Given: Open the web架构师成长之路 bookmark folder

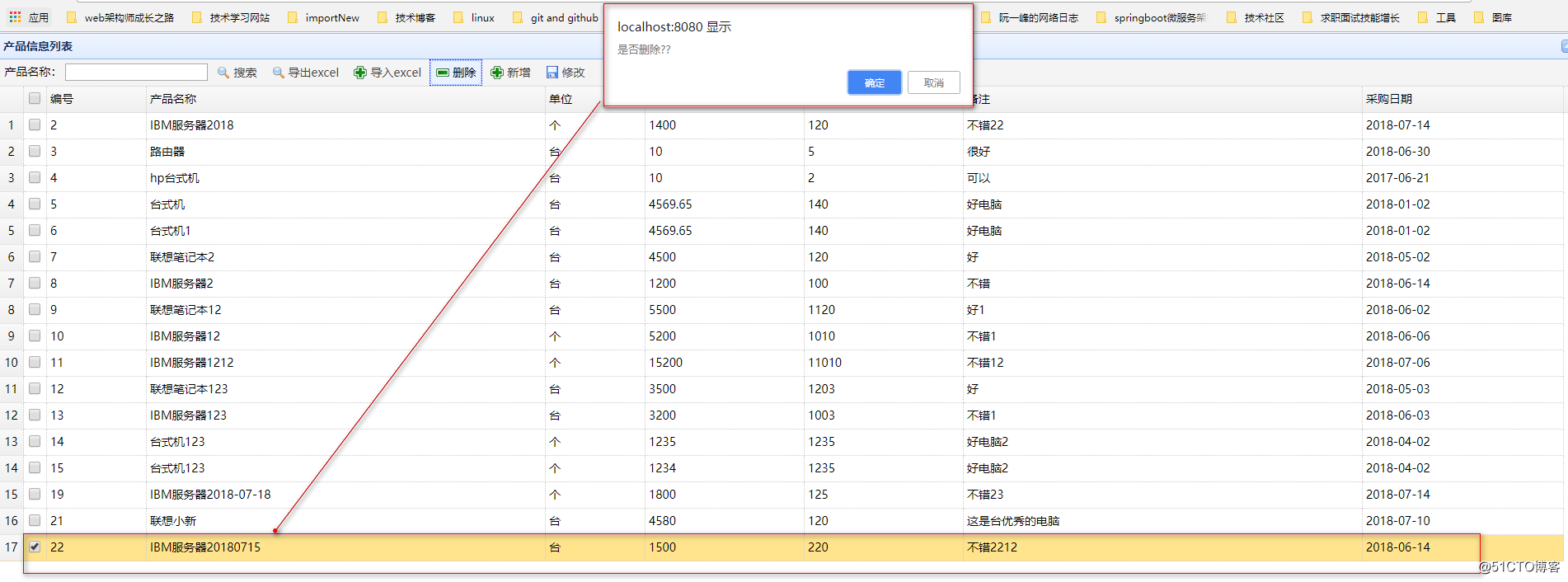Looking at the screenshot, I should (120, 17).
